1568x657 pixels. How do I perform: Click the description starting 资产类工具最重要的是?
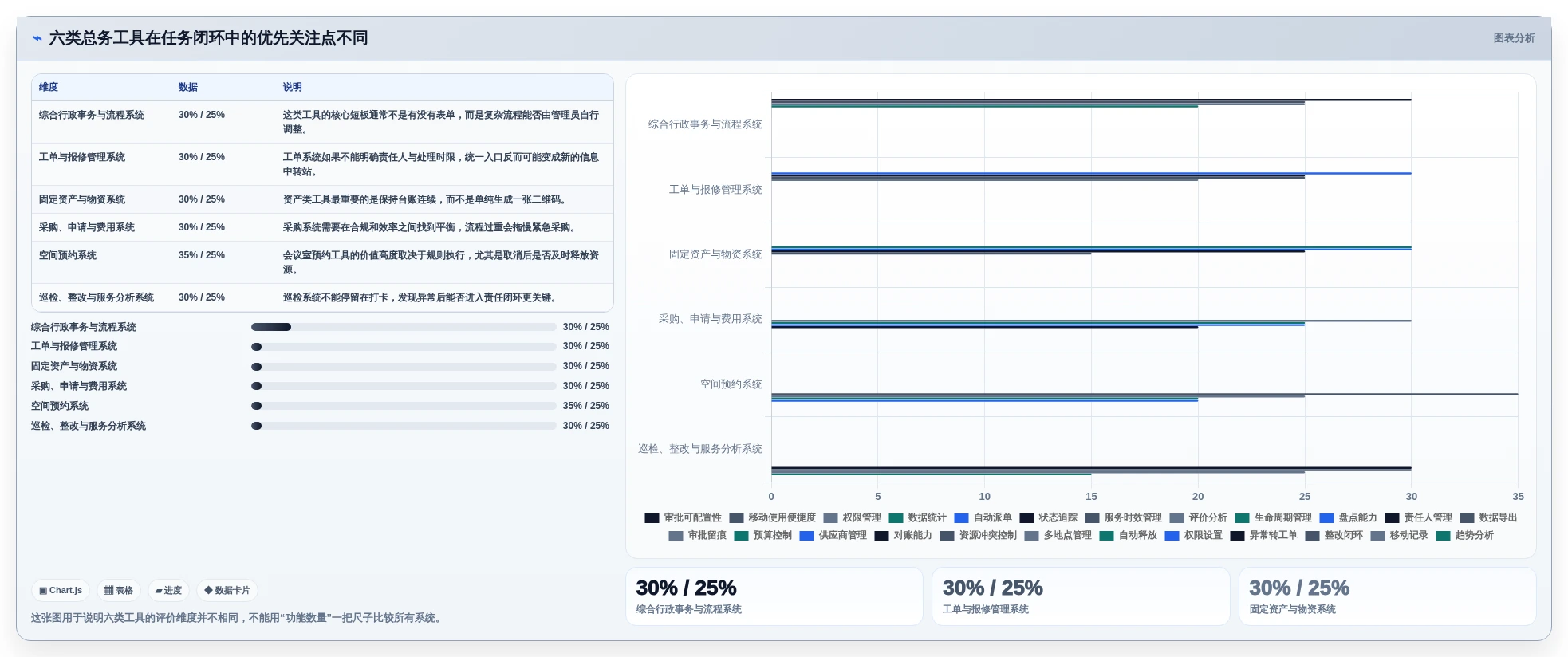[426, 199]
